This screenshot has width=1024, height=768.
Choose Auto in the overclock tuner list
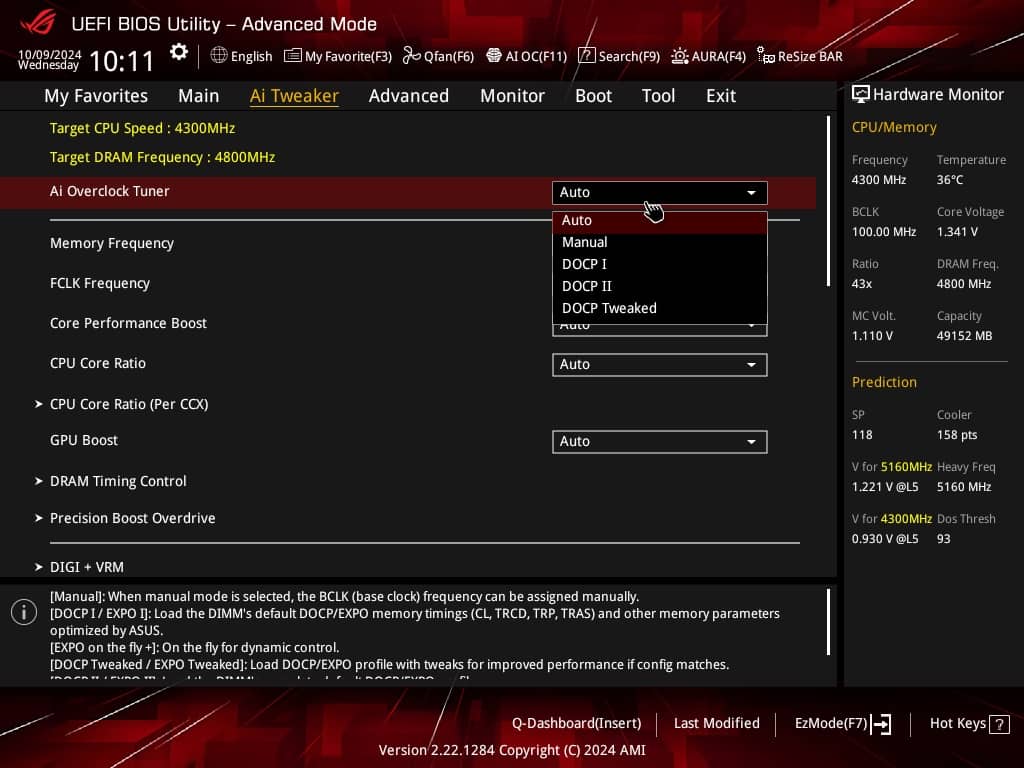tap(660, 221)
